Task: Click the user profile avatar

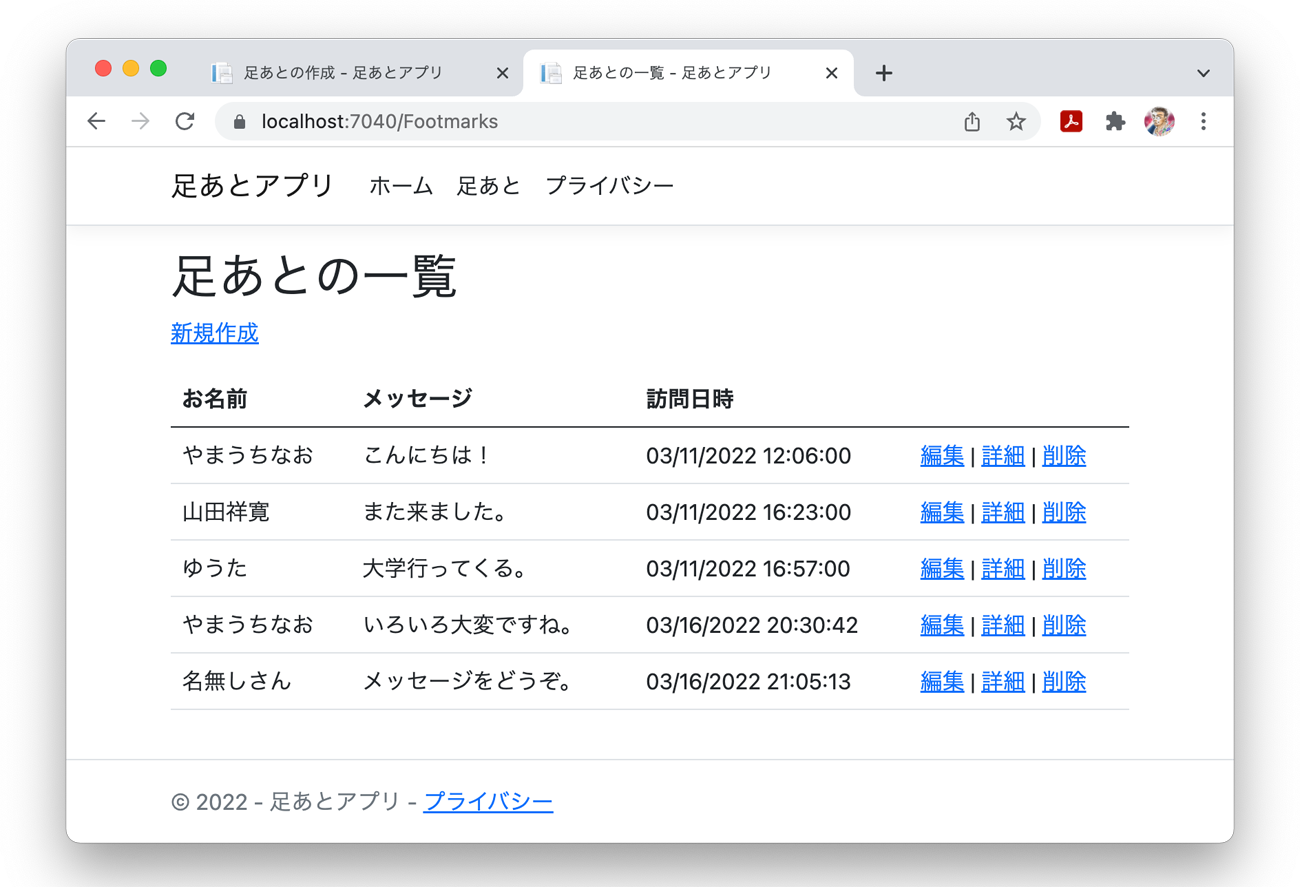Action: pos(1159,121)
